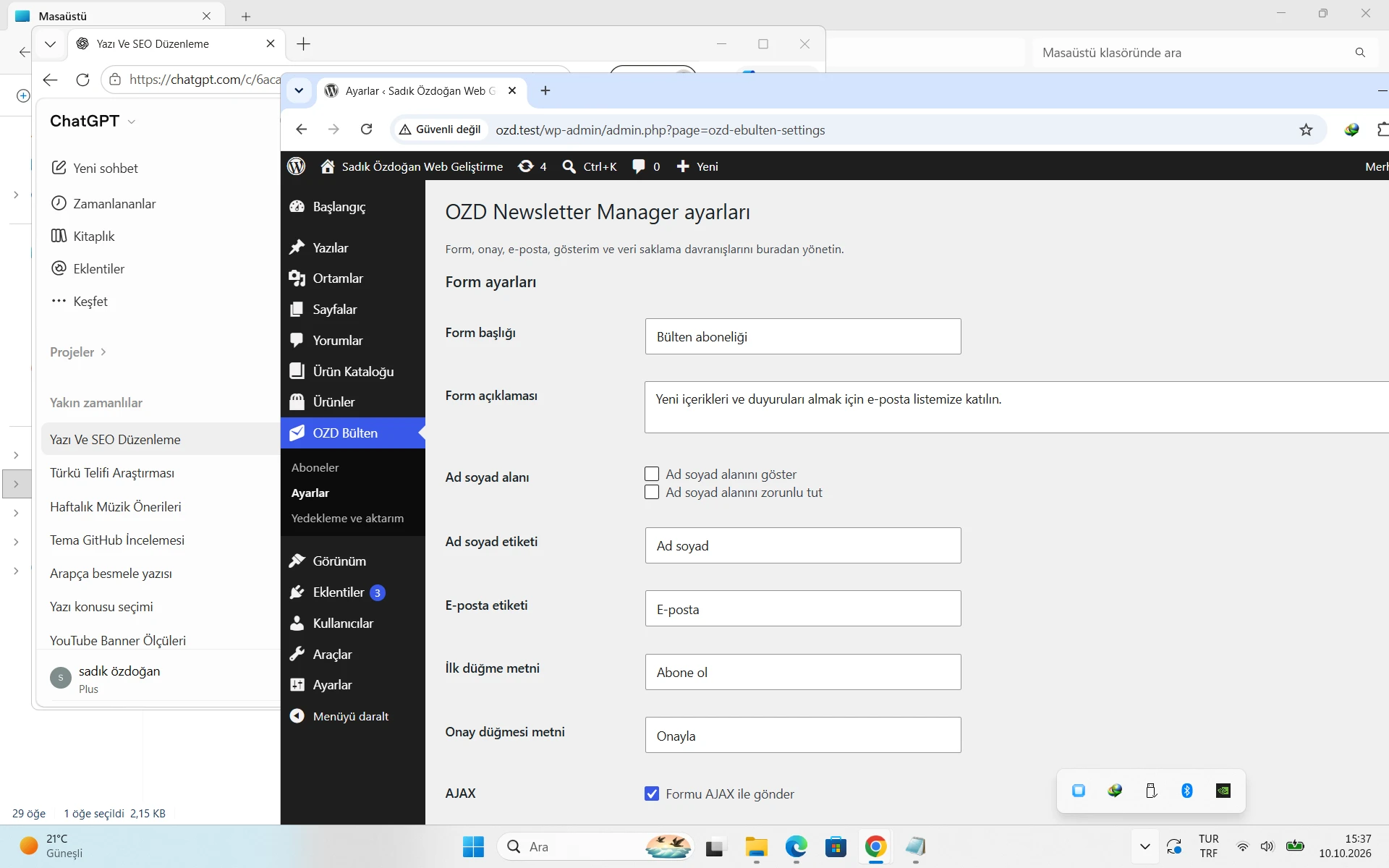The height and width of the screenshot is (868, 1389).
Task: Open tab list chevron in ChatGPT window
Action: [x=50, y=44]
